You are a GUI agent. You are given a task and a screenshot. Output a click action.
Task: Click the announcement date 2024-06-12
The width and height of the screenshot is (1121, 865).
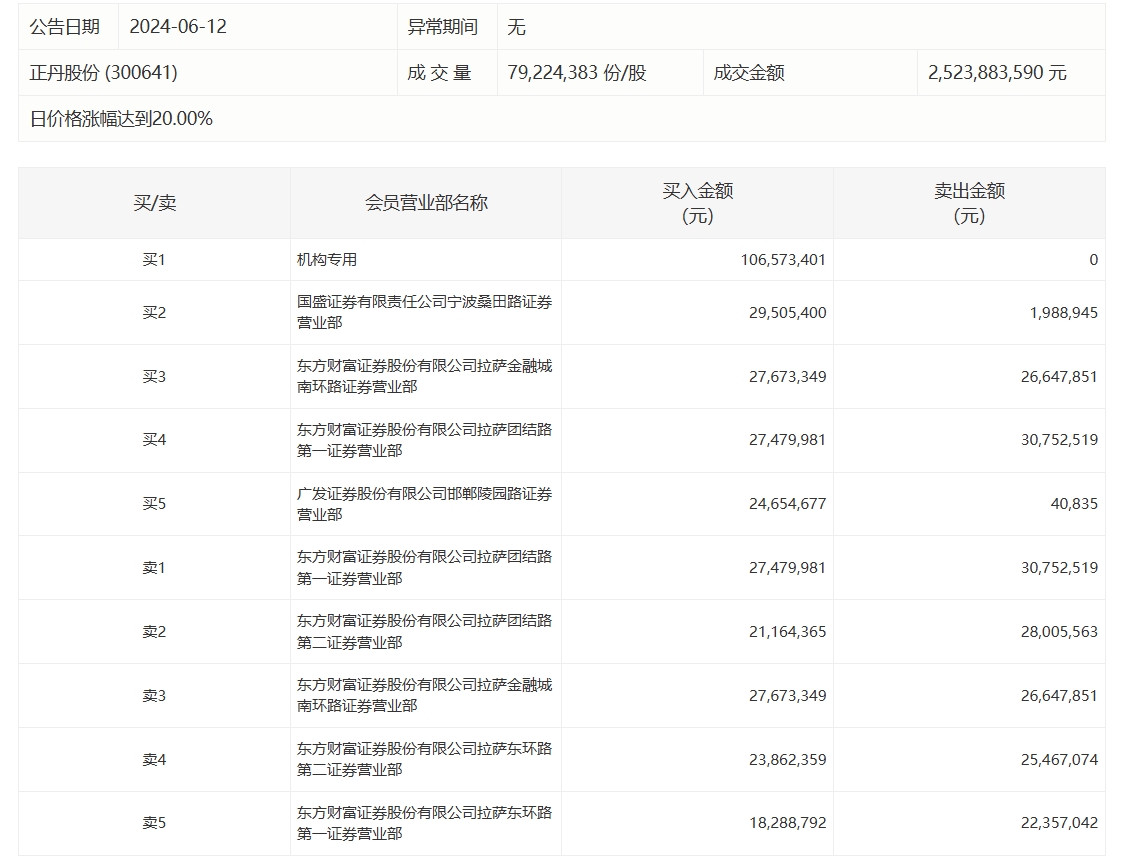point(178,27)
